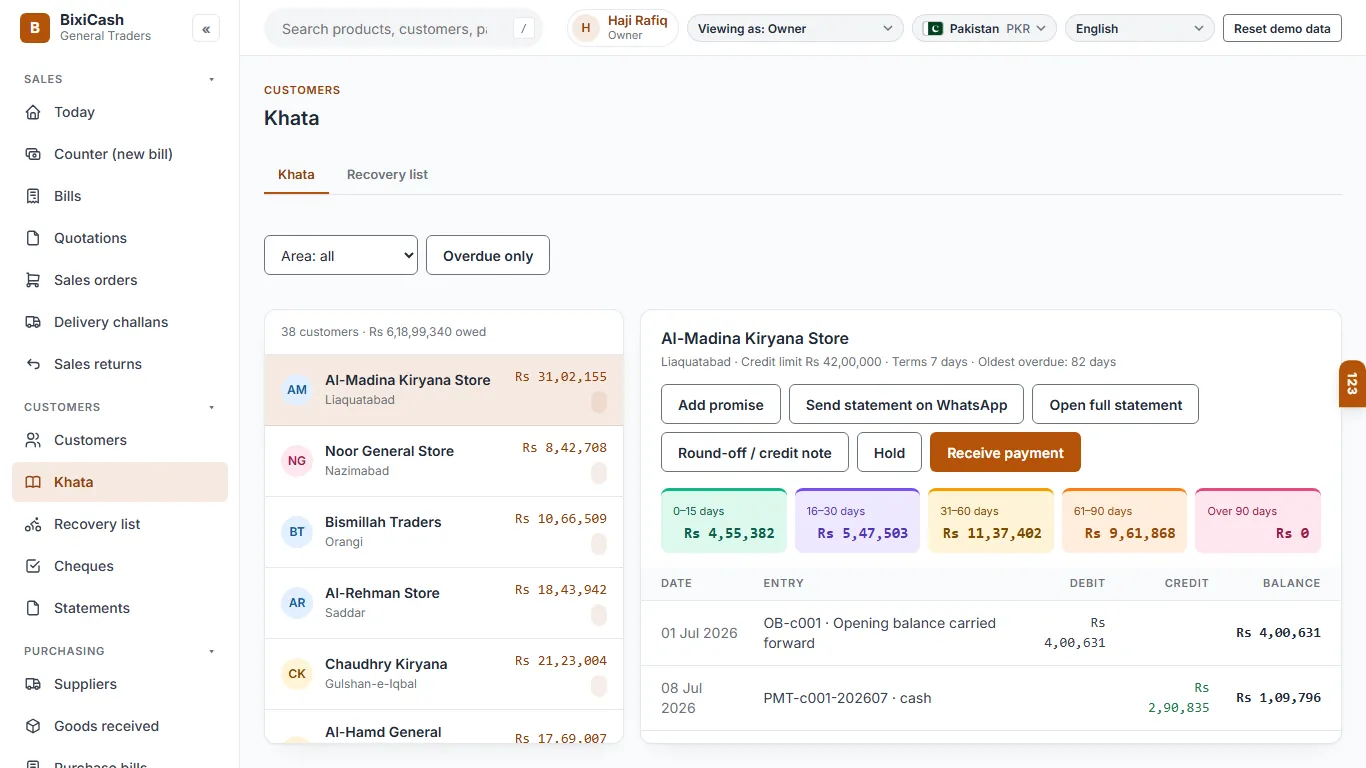Viewport: 1366px width, 768px height.
Task: Click the Khata book icon in sidebar
Action: pos(33,482)
